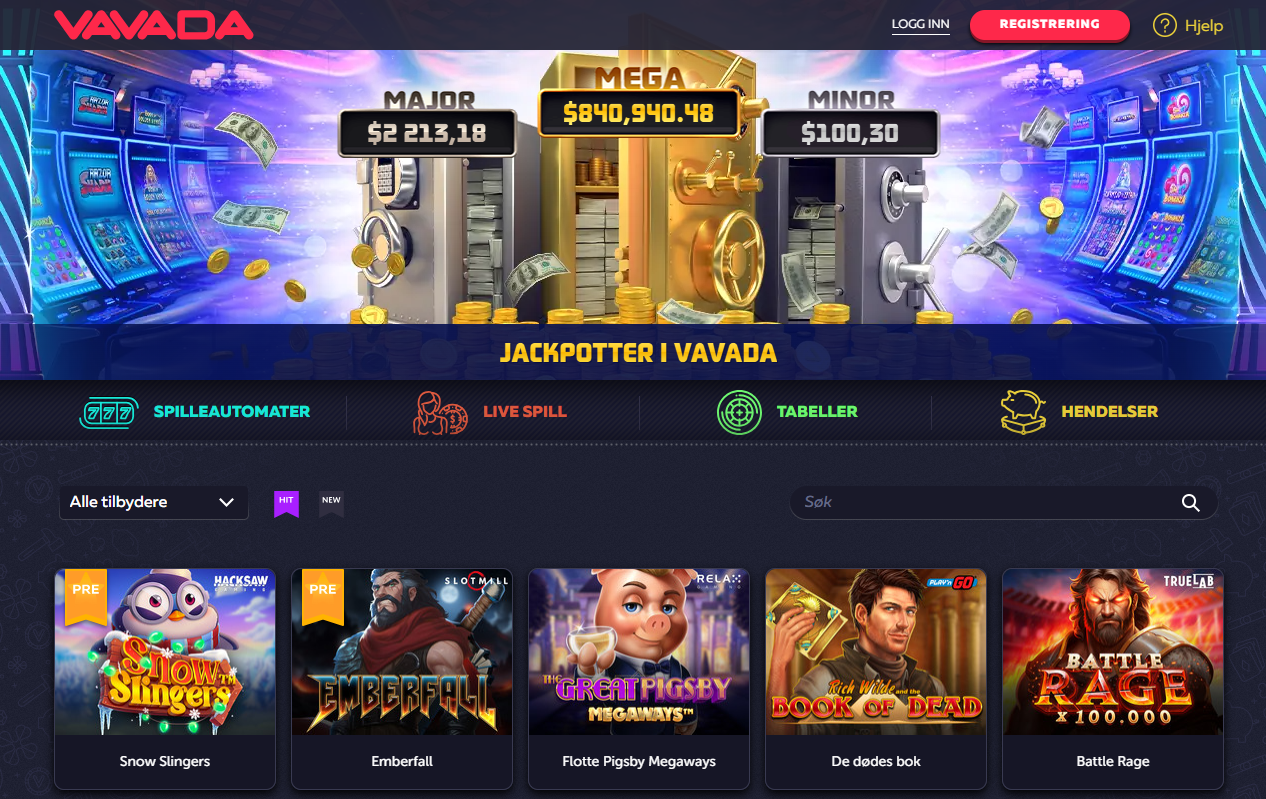This screenshot has height=799, width=1266.
Task: Open the SPILLEAUTOMATER section
Action: pyautogui.click(x=232, y=411)
